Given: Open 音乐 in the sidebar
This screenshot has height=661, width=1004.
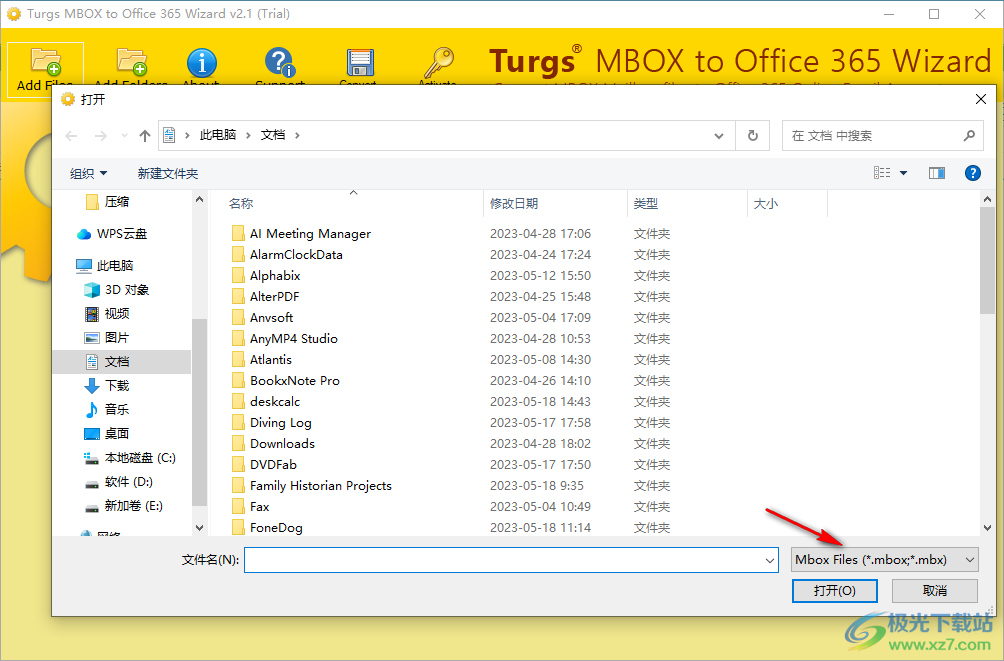Looking at the screenshot, I should click(x=107, y=409).
